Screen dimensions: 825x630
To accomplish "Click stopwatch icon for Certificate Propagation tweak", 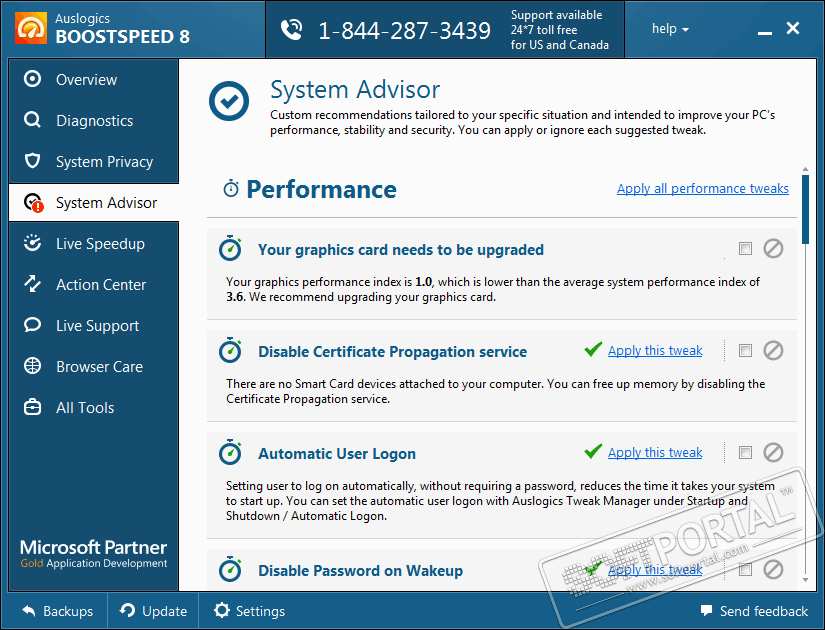I will tap(230, 351).
